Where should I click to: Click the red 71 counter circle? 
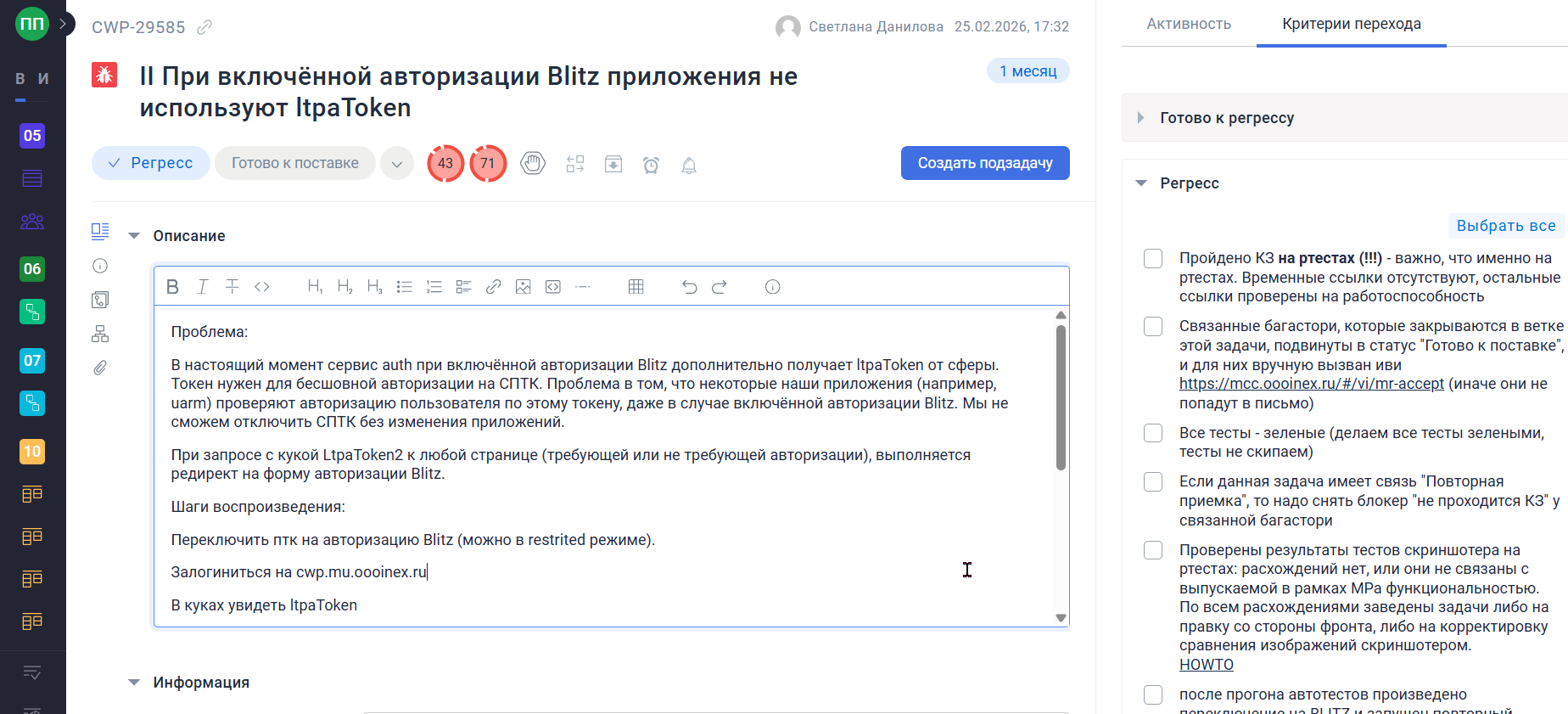tap(488, 163)
